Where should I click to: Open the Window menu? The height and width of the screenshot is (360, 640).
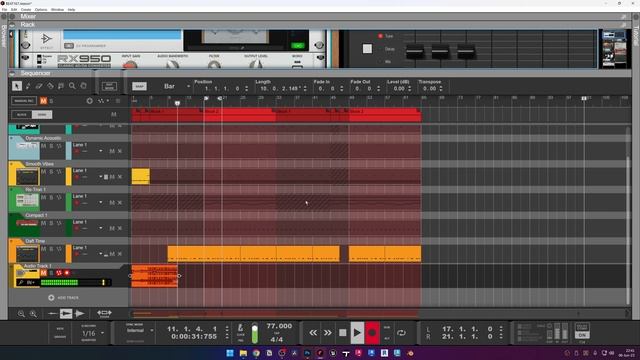coord(57,9)
